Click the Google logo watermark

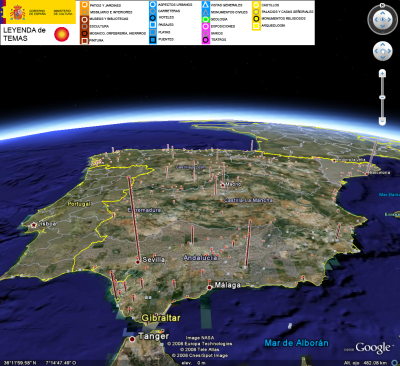point(372,348)
